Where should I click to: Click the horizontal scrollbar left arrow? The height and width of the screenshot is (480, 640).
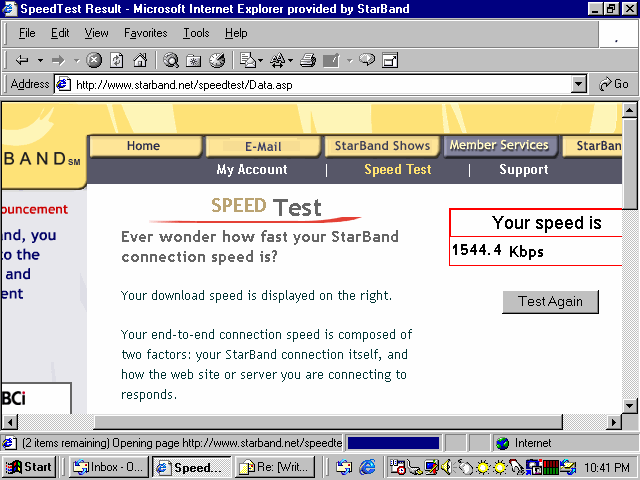coord(10,422)
